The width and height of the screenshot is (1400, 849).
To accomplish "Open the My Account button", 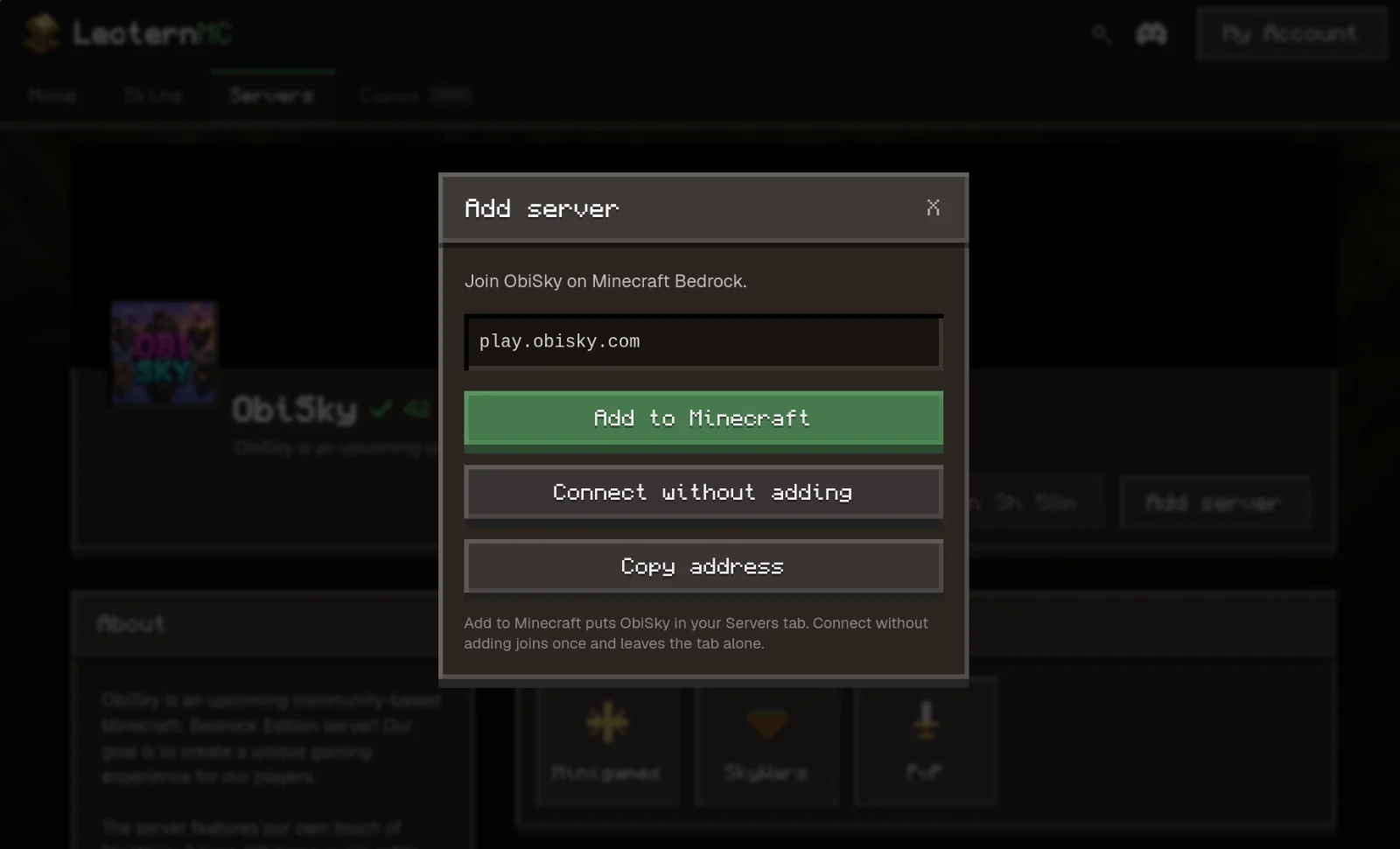I will [1291, 34].
